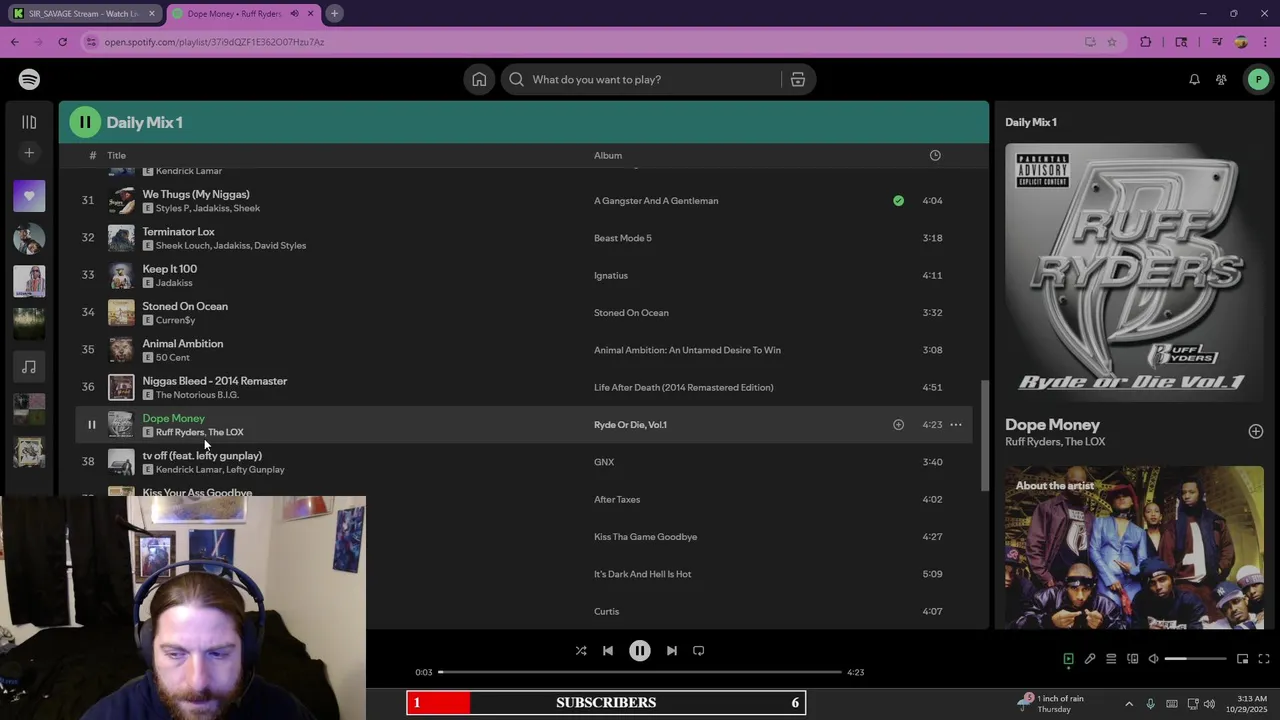Screen dimensions: 1280x720
Task: Select Keep It 100 track
Action: click(524, 275)
